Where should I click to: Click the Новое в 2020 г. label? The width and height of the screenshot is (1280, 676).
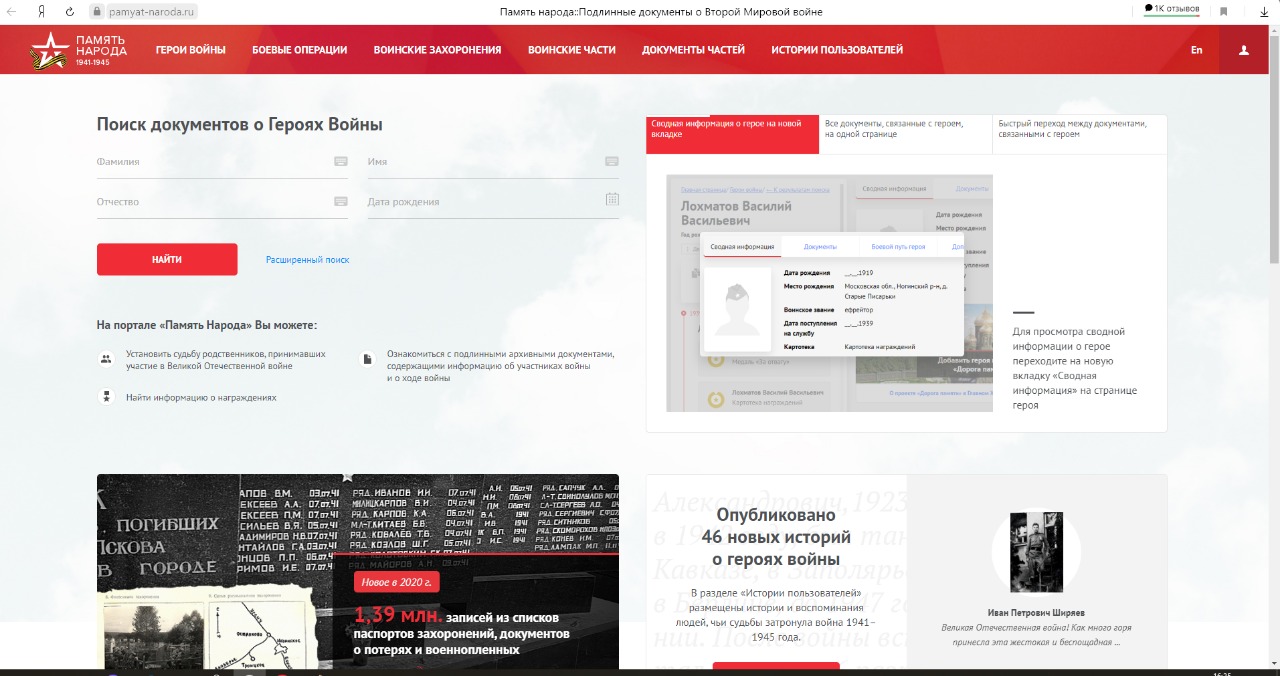point(397,582)
